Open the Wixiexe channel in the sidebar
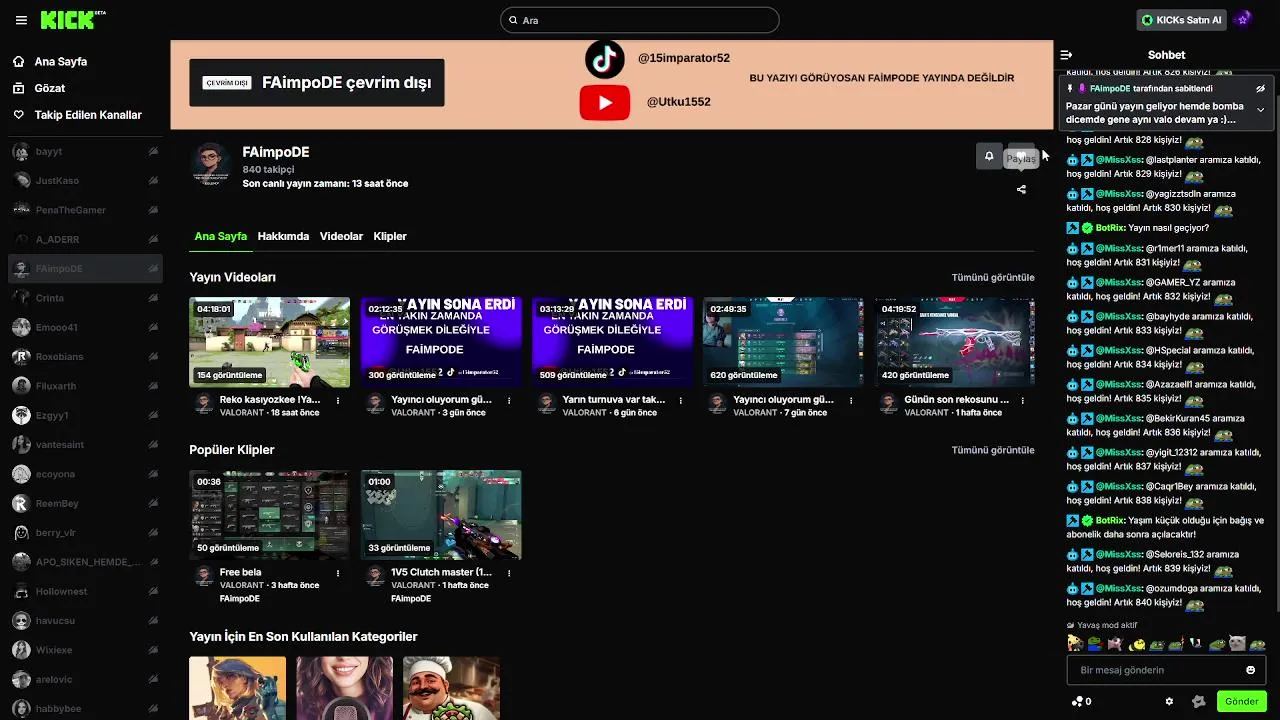Image resolution: width=1280 pixels, height=720 pixels. click(85, 650)
